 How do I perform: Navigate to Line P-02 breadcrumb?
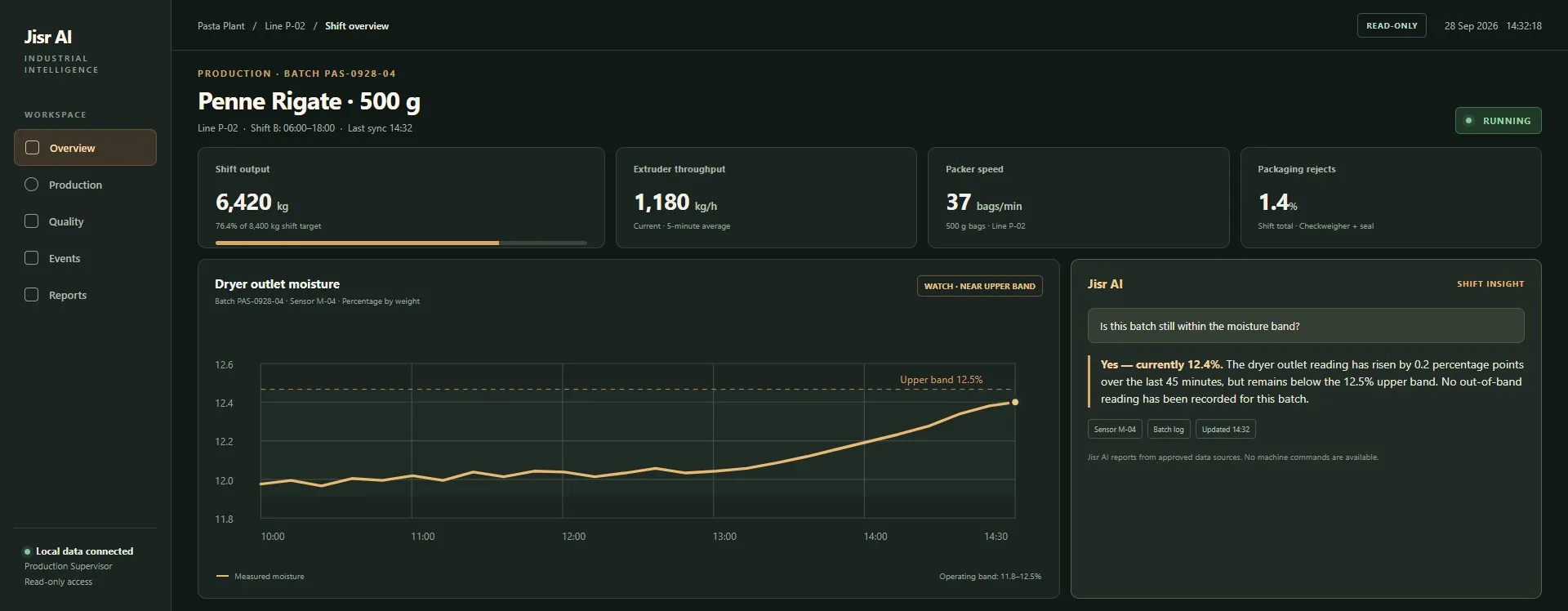285,26
